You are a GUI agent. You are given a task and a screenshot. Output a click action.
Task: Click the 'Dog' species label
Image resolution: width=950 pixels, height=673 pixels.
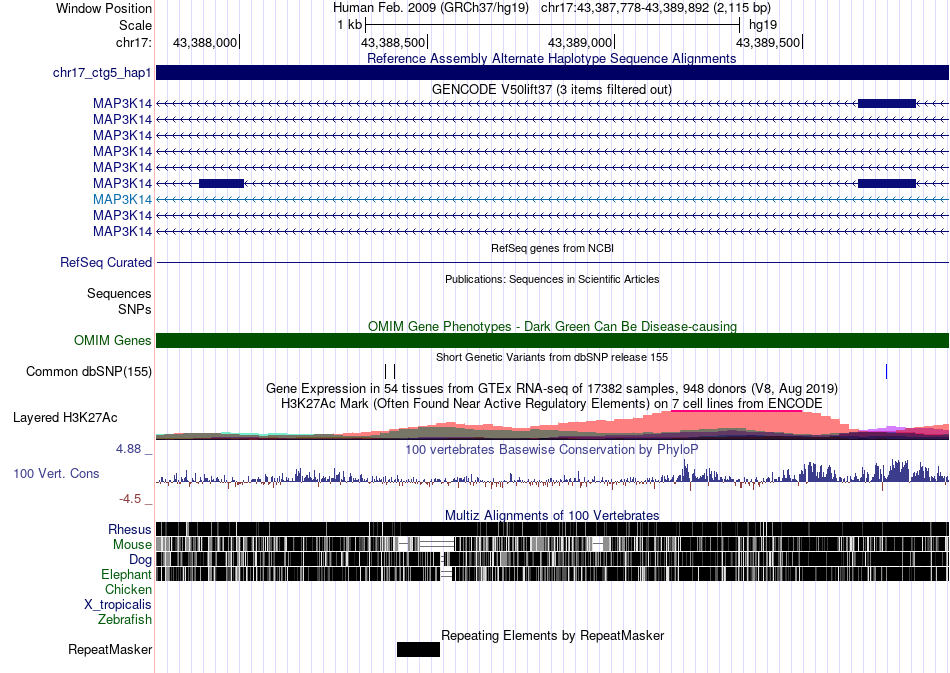pyautogui.click(x=140, y=560)
